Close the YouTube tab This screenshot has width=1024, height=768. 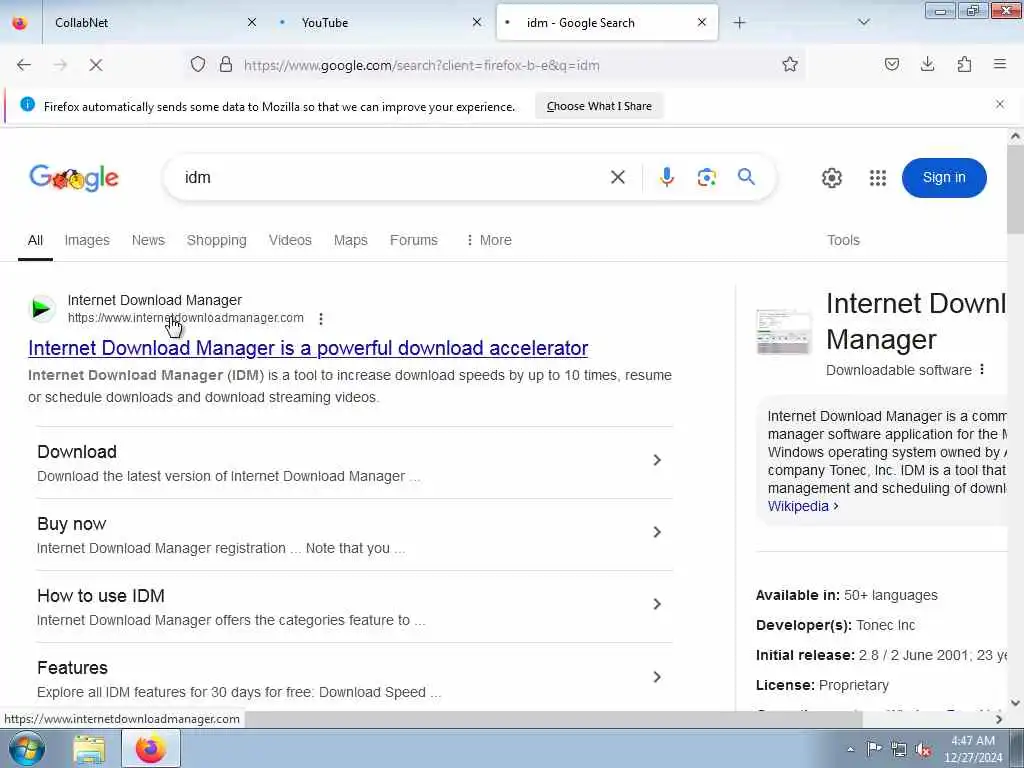tap(477, 22)
